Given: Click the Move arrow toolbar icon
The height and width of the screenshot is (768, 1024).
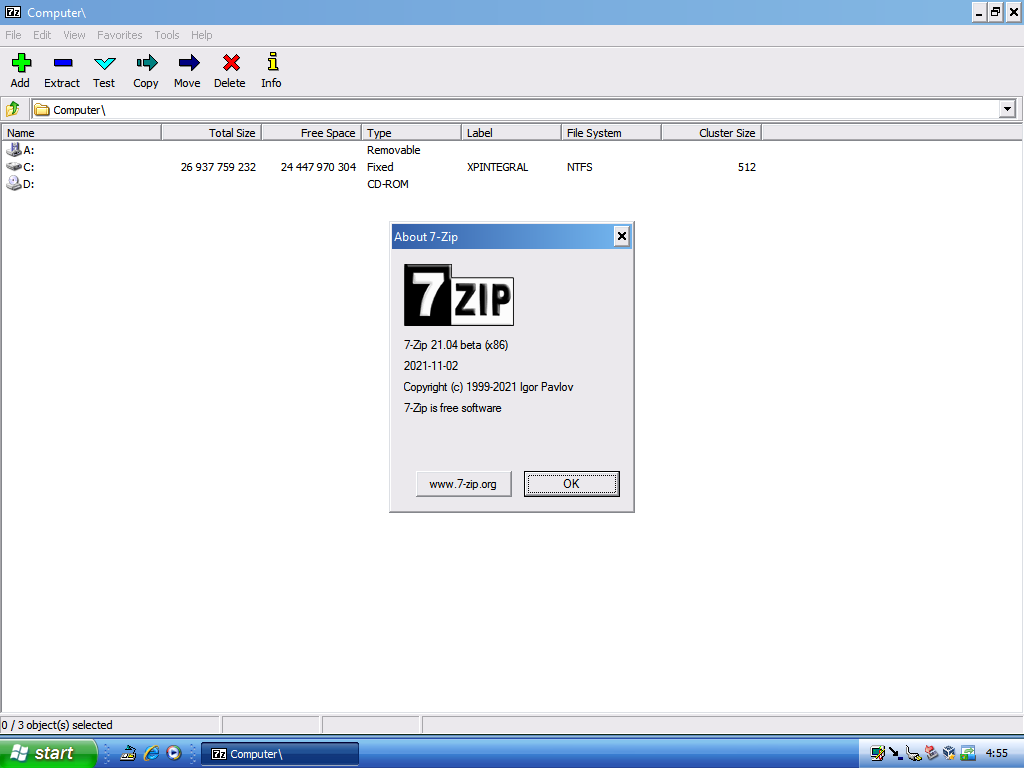Looking at the screenshot, I should 189,63.
